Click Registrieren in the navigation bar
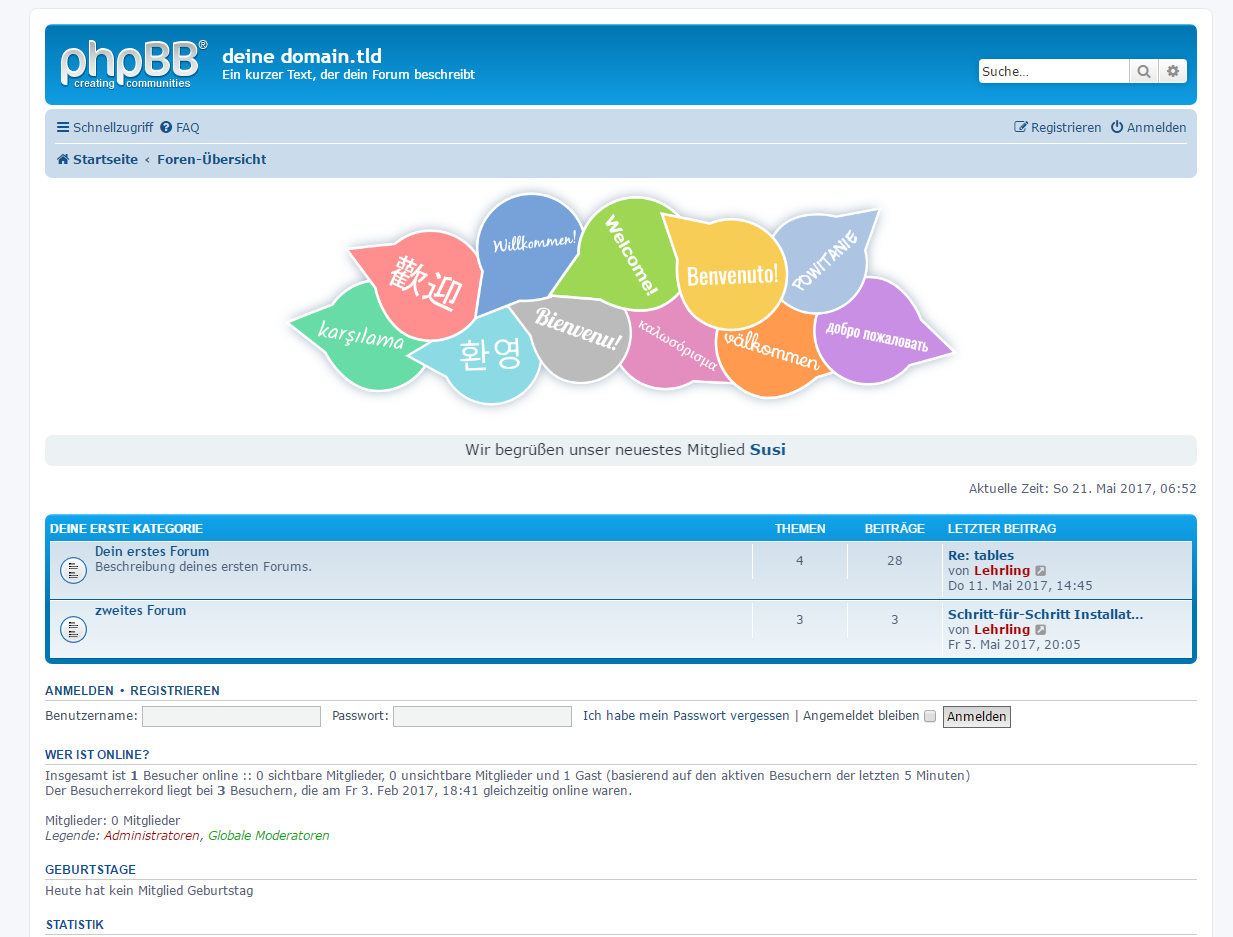Viewport: 1233px width, 937px height. point(1058,128)
